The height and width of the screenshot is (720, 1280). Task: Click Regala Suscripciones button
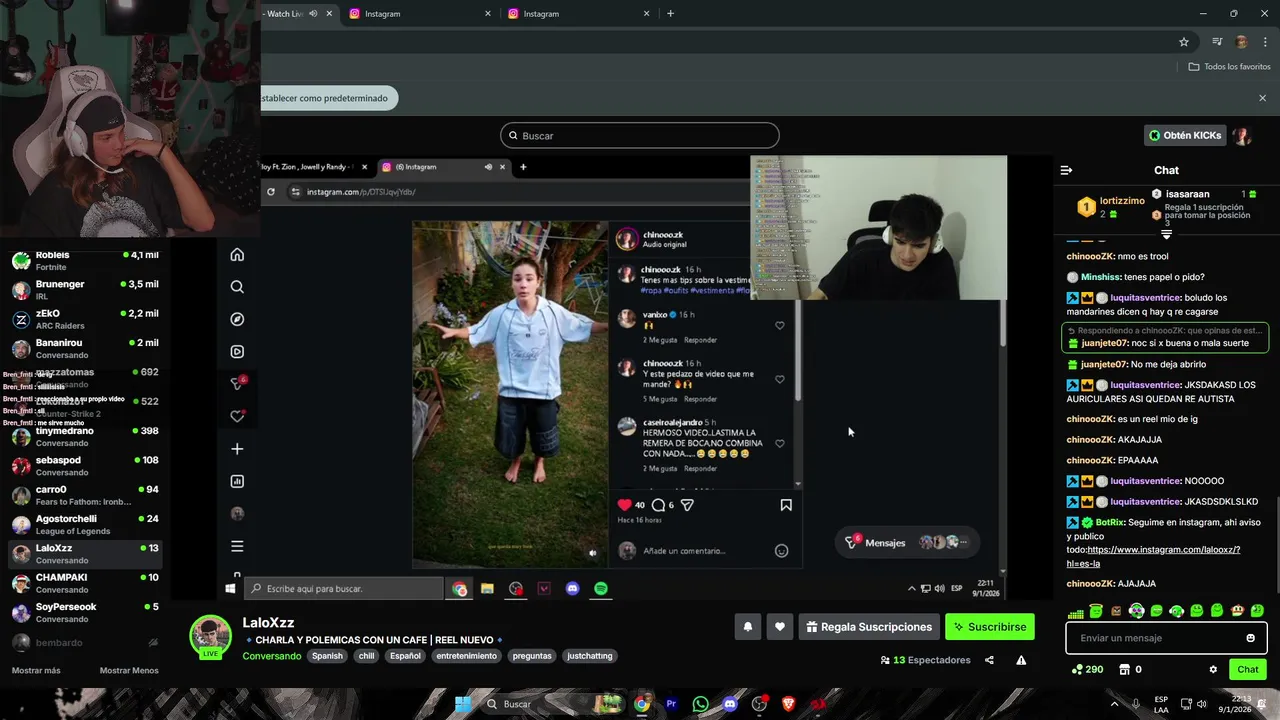pyautogui.click(x=869, y=627)
